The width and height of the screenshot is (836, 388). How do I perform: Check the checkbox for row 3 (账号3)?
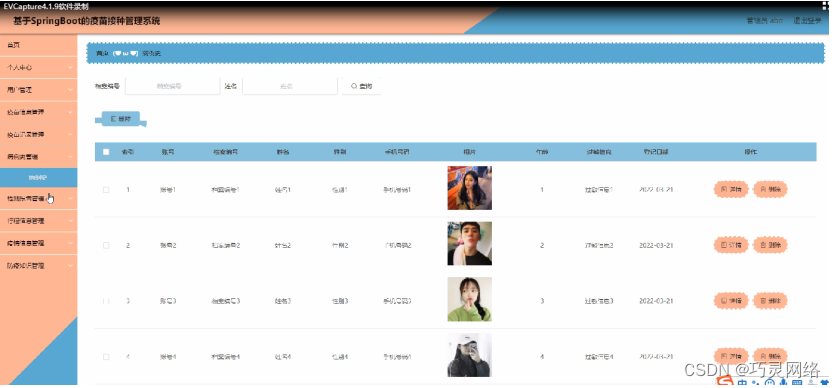click(106, 301)
